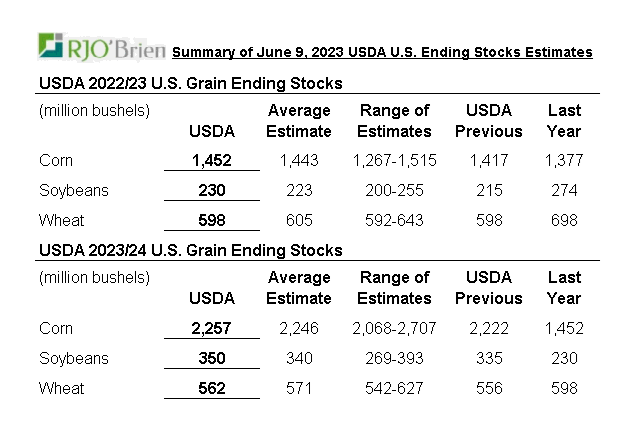This screenshot has width=637, height=431.
Task: Select the wheat average estimate 571
Action: [297, 388]
